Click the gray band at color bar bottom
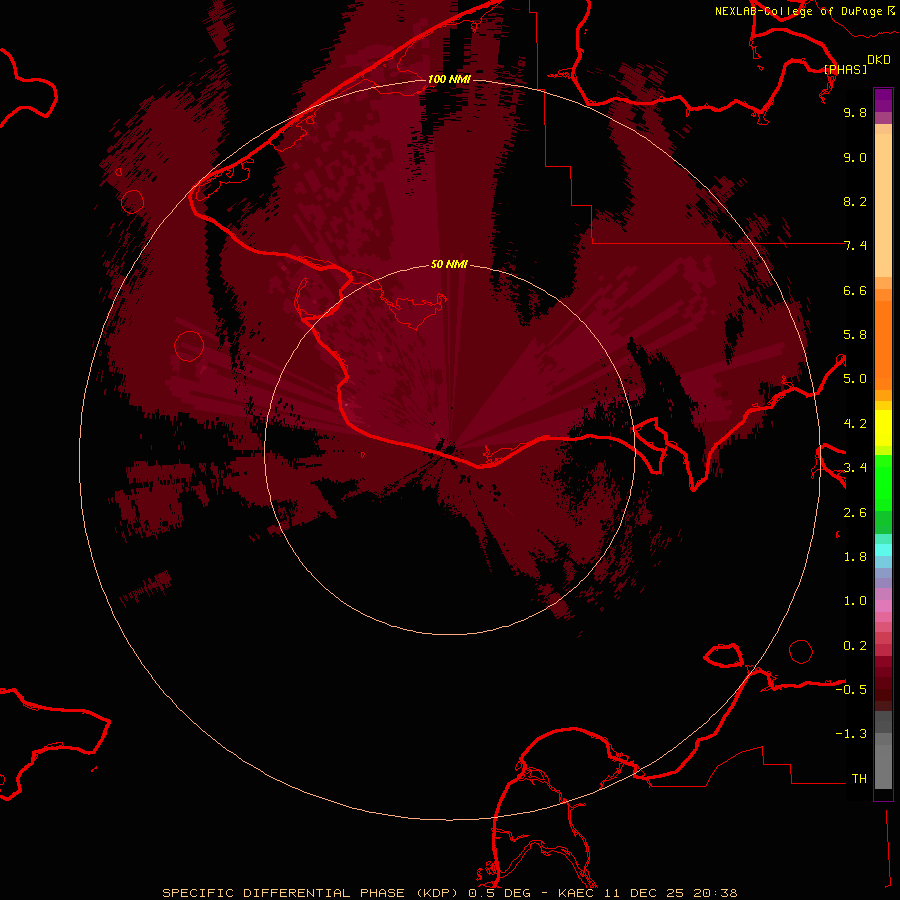Viewport: 900px width, 900px height. click(x=883, y=761)
